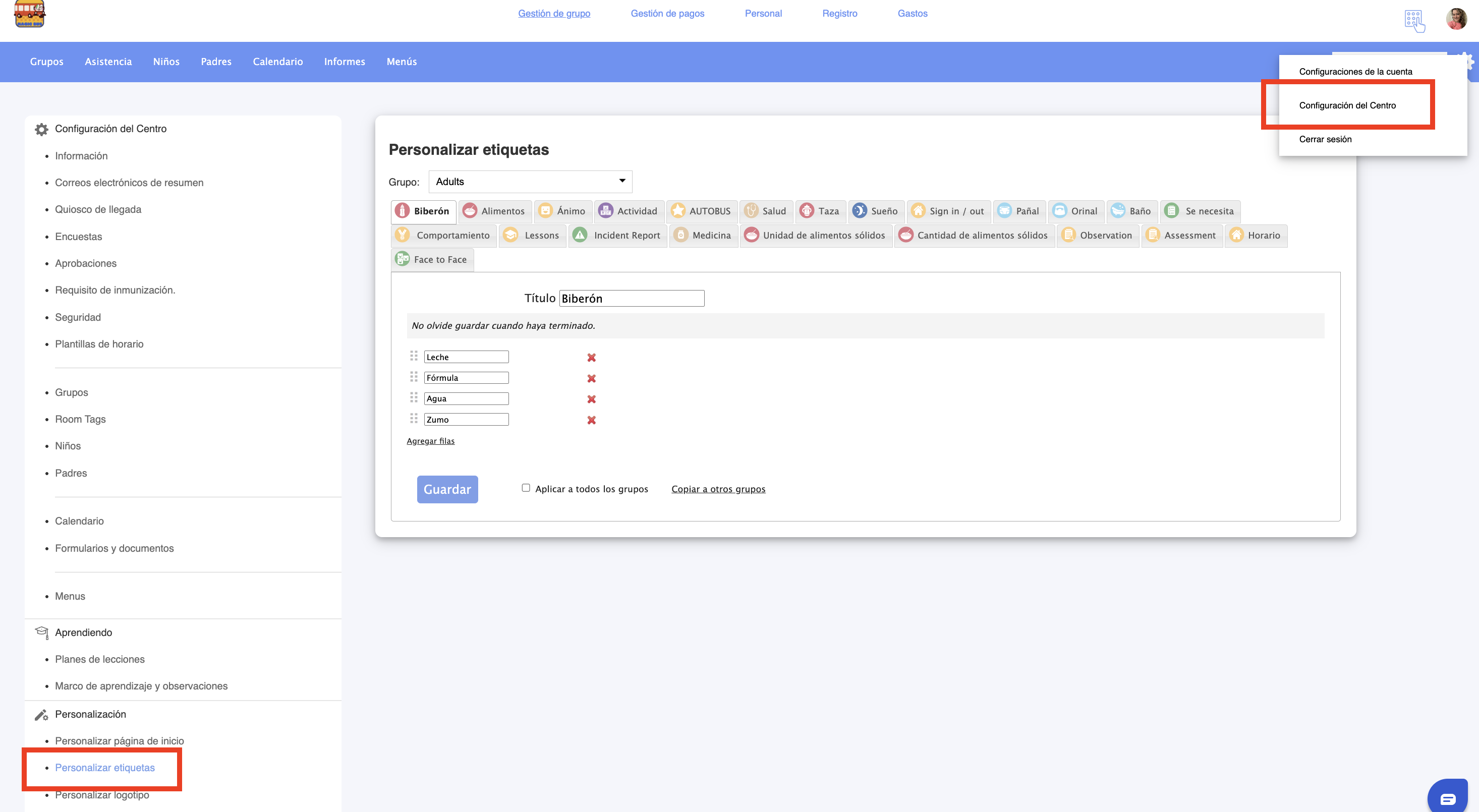Screen dimensions: 1479x812
Task: Enable Aplicar a todos los grupos checkbox
Action: [x=525, y=488]
